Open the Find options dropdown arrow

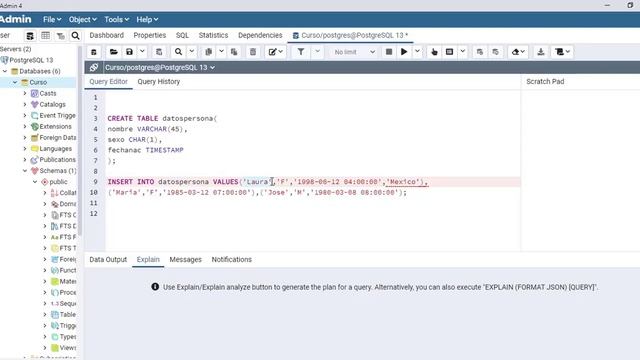coord(191,51)
